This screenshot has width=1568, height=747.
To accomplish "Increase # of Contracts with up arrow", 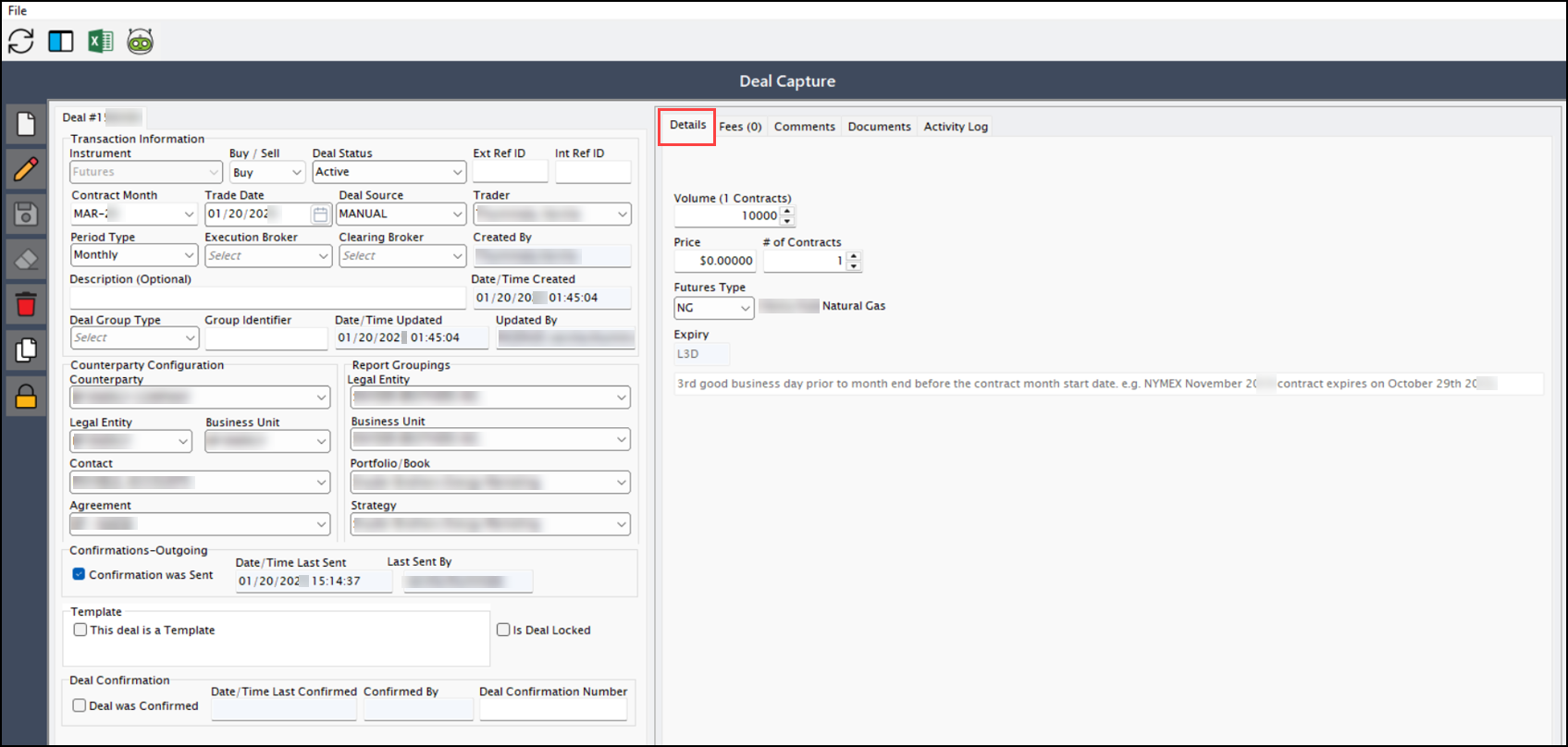I will 854,256.
